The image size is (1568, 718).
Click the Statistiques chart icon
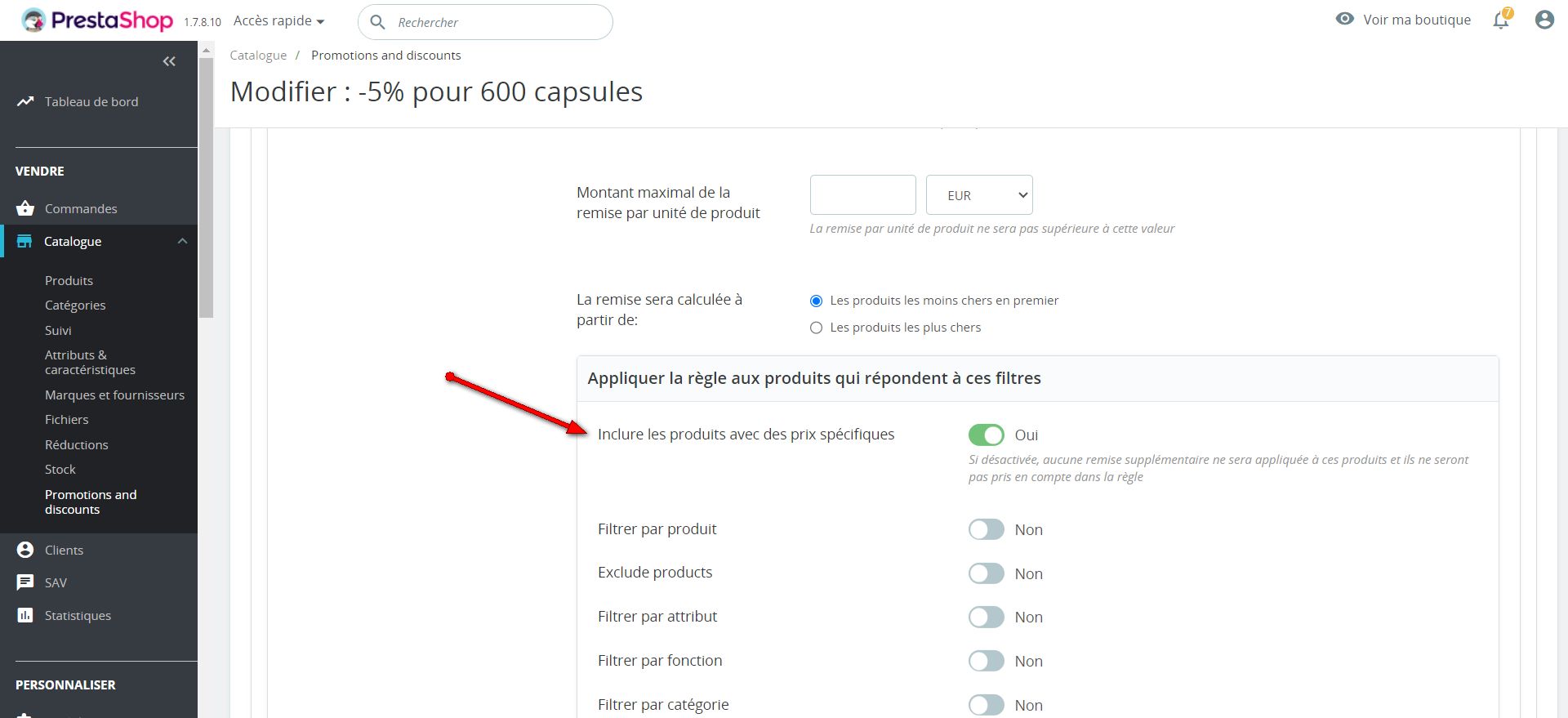coord(25,615)
